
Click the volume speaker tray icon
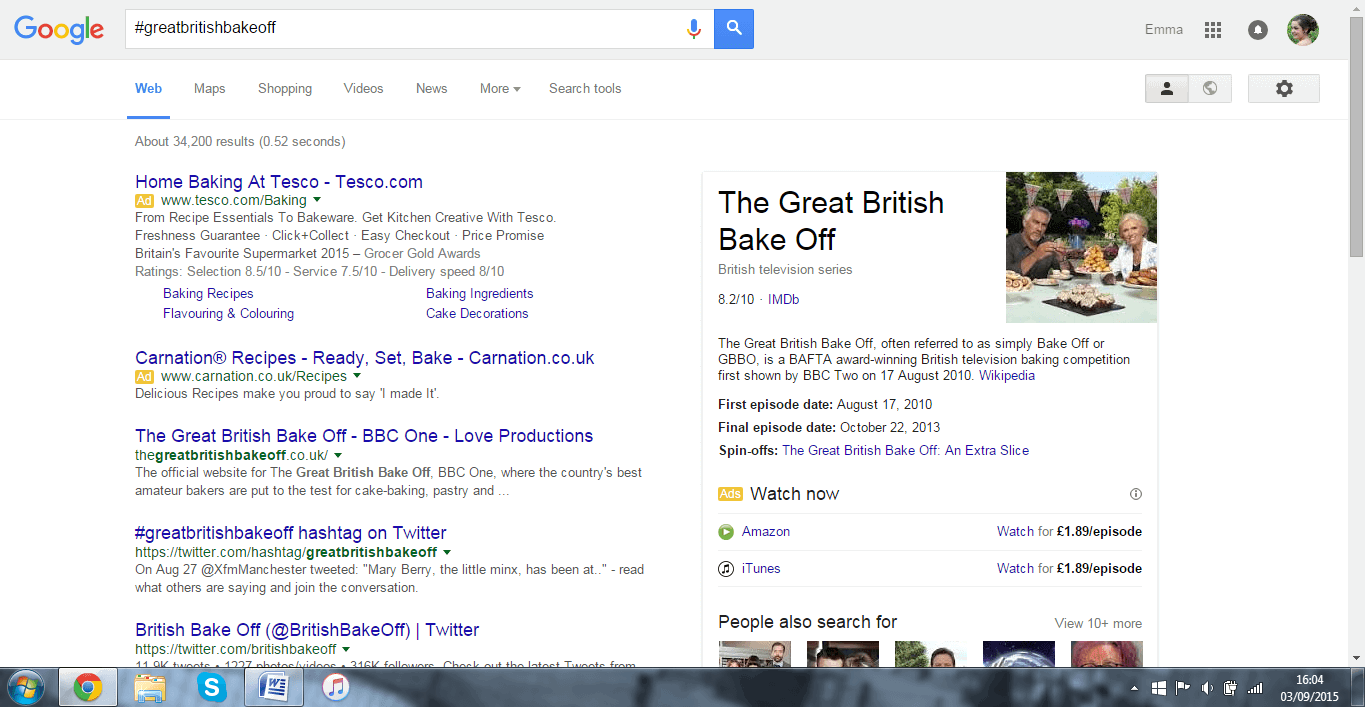[1207, 688]
